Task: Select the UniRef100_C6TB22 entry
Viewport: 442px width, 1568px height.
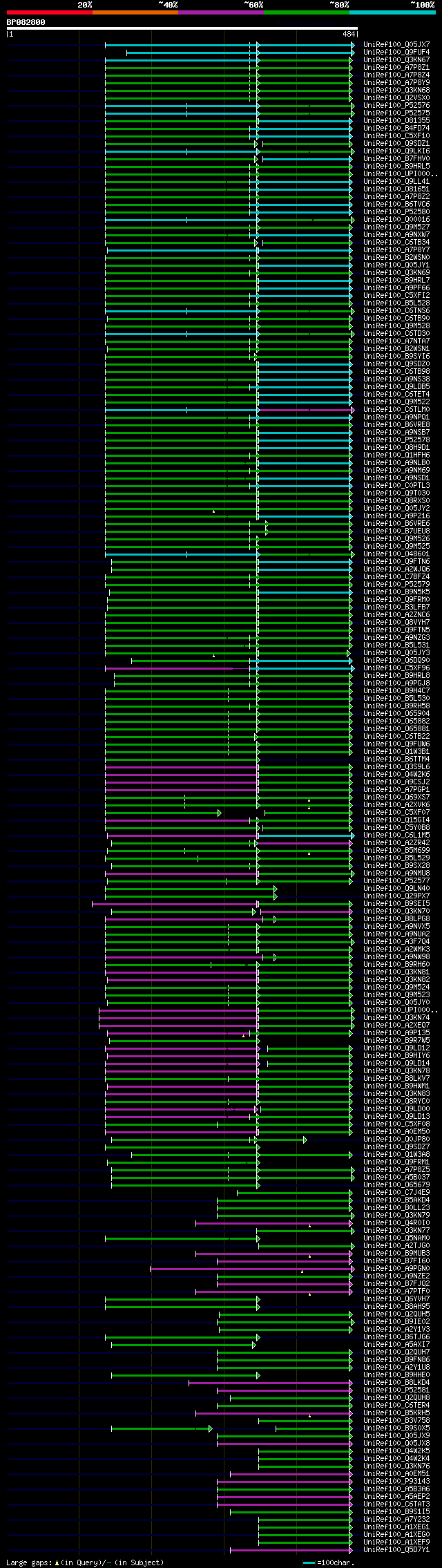Action: pyautogui.click(x=396, y=736)
